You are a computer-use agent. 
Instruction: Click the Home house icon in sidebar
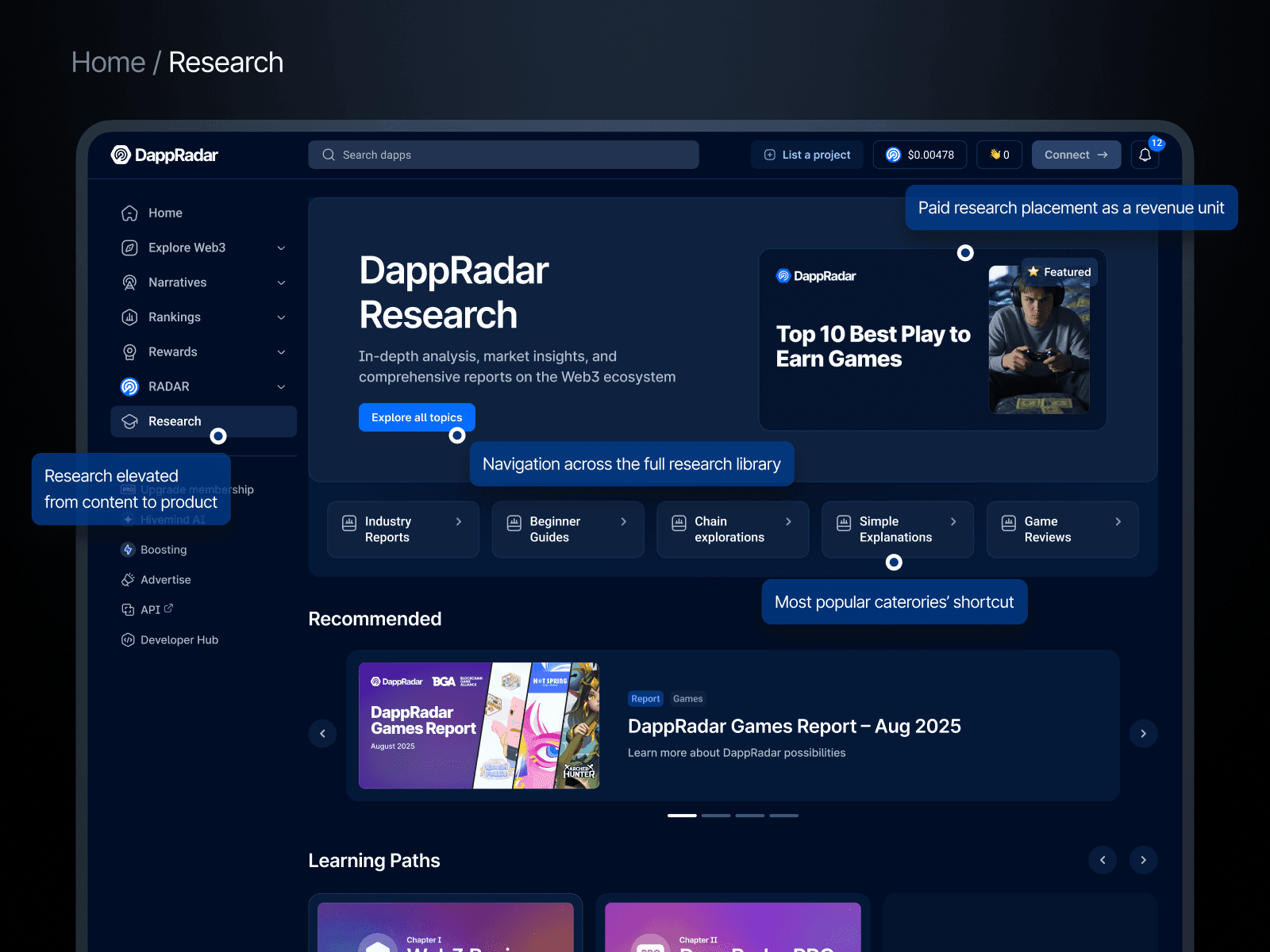(x=129, y=213)
